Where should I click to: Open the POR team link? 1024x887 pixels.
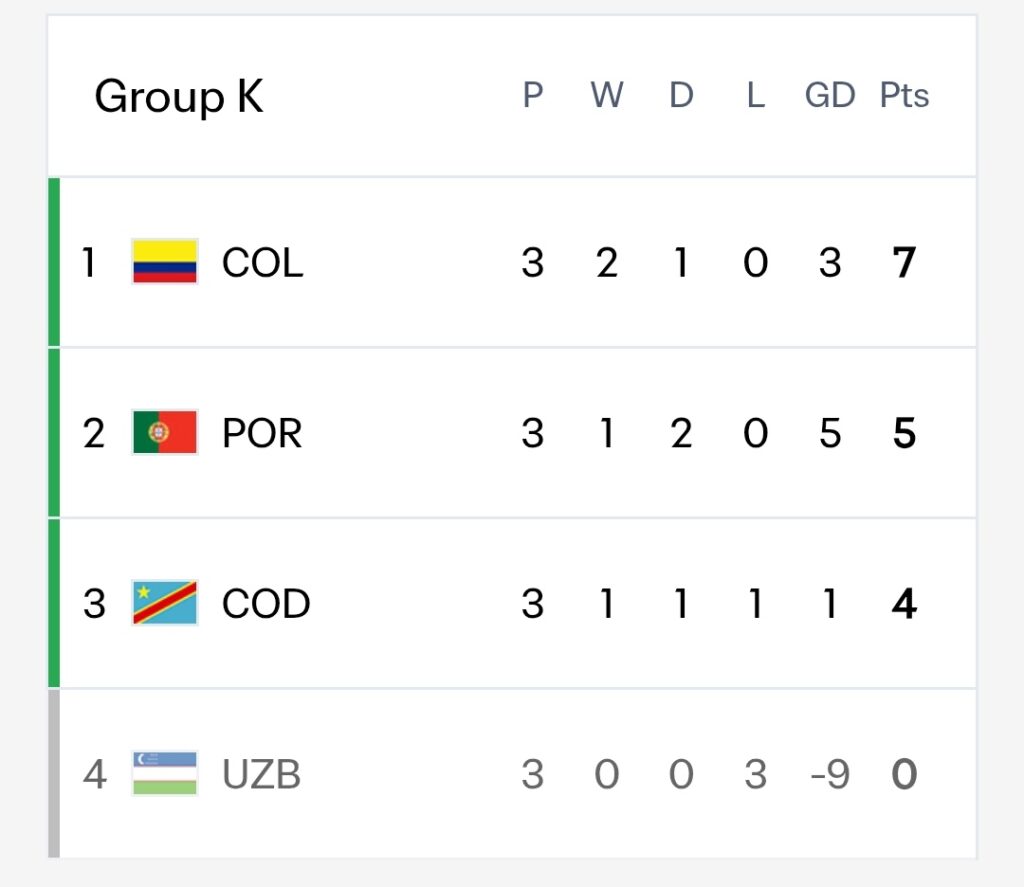262,433
